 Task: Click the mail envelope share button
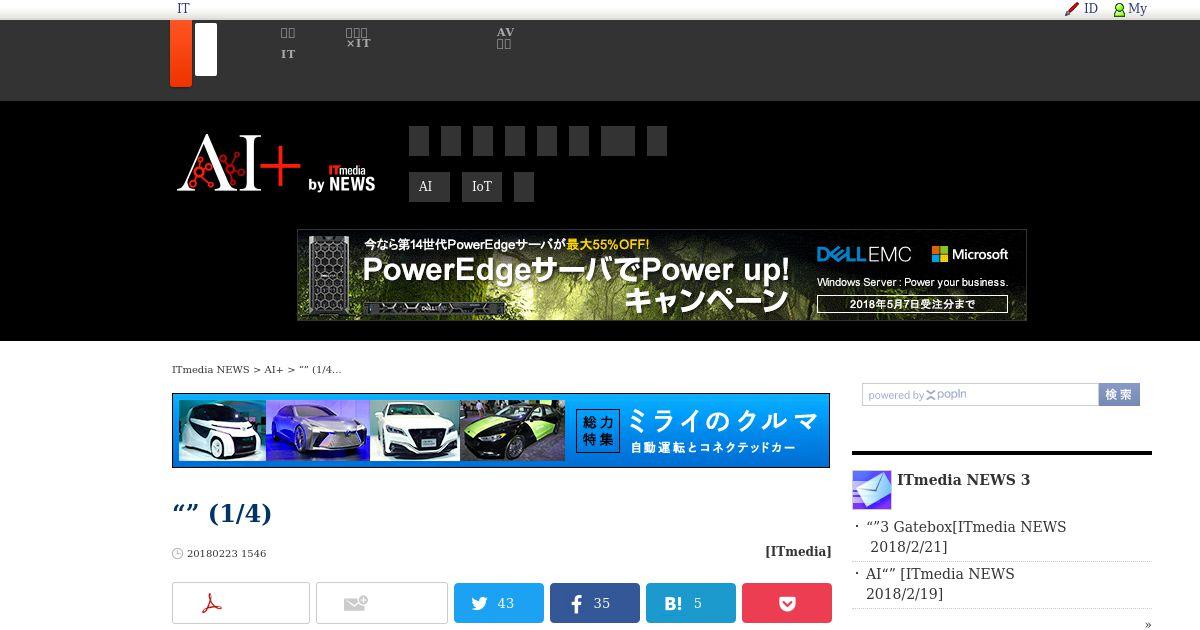coord(382,603)
